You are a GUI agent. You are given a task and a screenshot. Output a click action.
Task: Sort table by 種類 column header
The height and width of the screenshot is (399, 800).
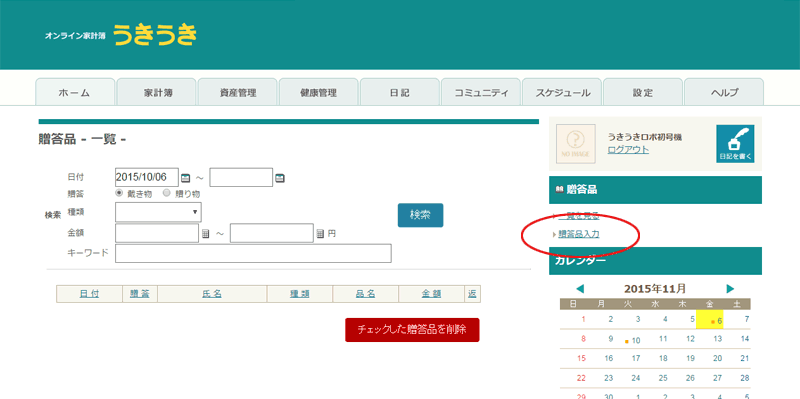(x=299, y=294)
